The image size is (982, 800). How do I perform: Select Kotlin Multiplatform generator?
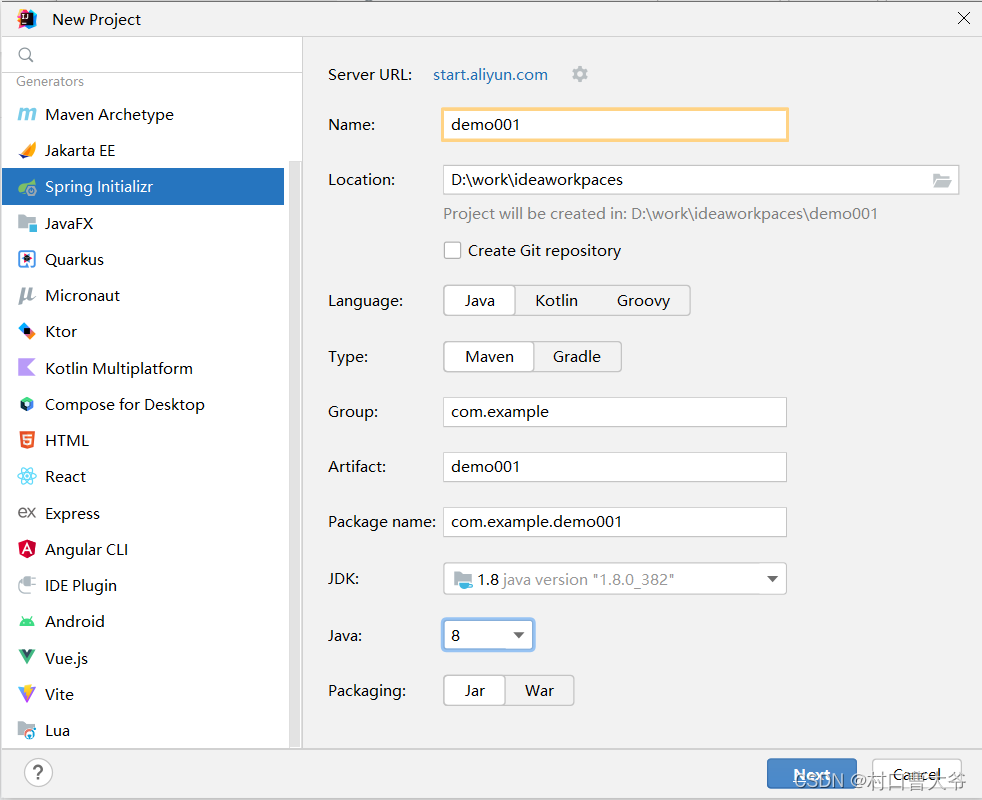point(143,368)
